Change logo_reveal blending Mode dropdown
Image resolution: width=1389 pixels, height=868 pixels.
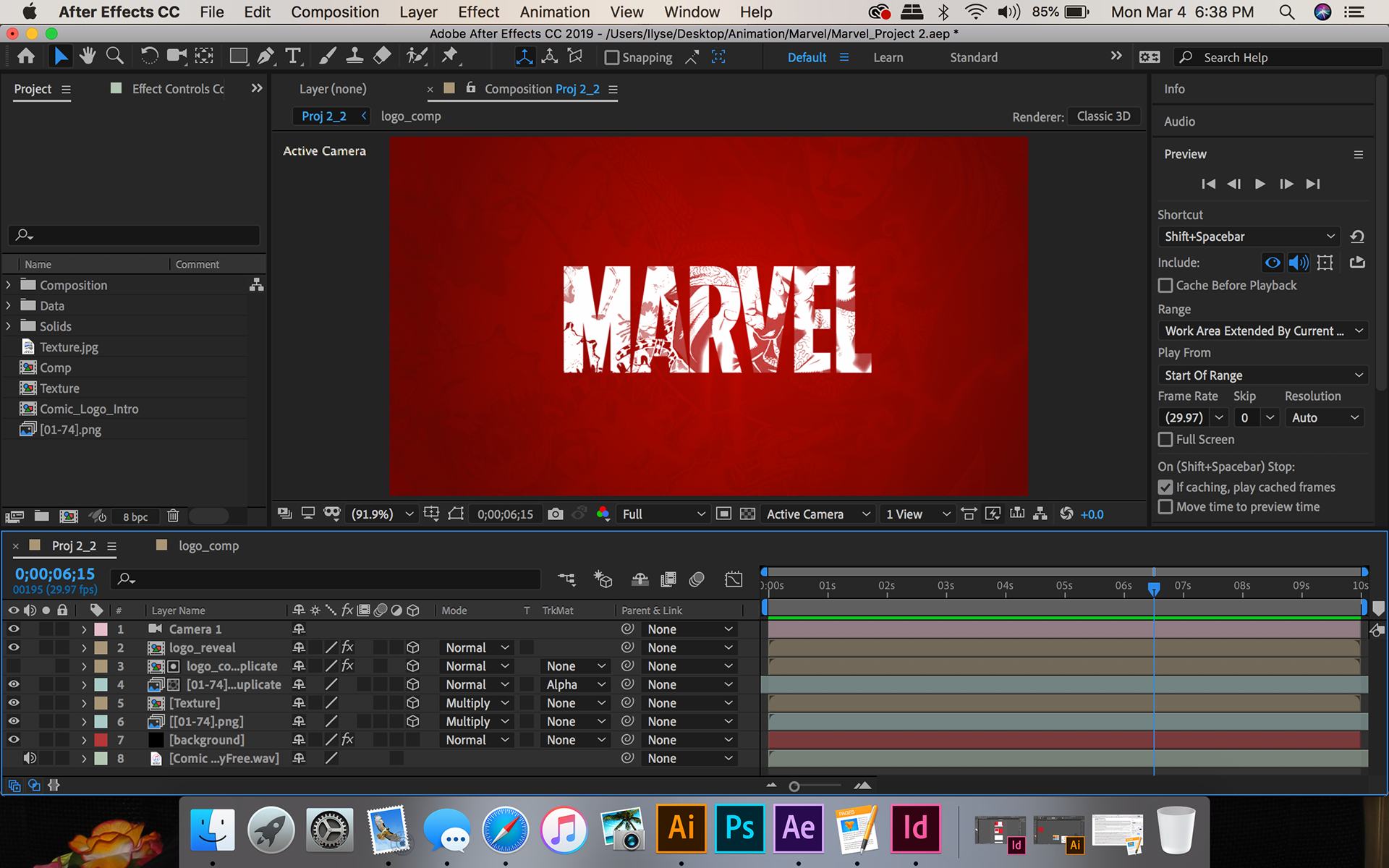click(x=477, y=647)
